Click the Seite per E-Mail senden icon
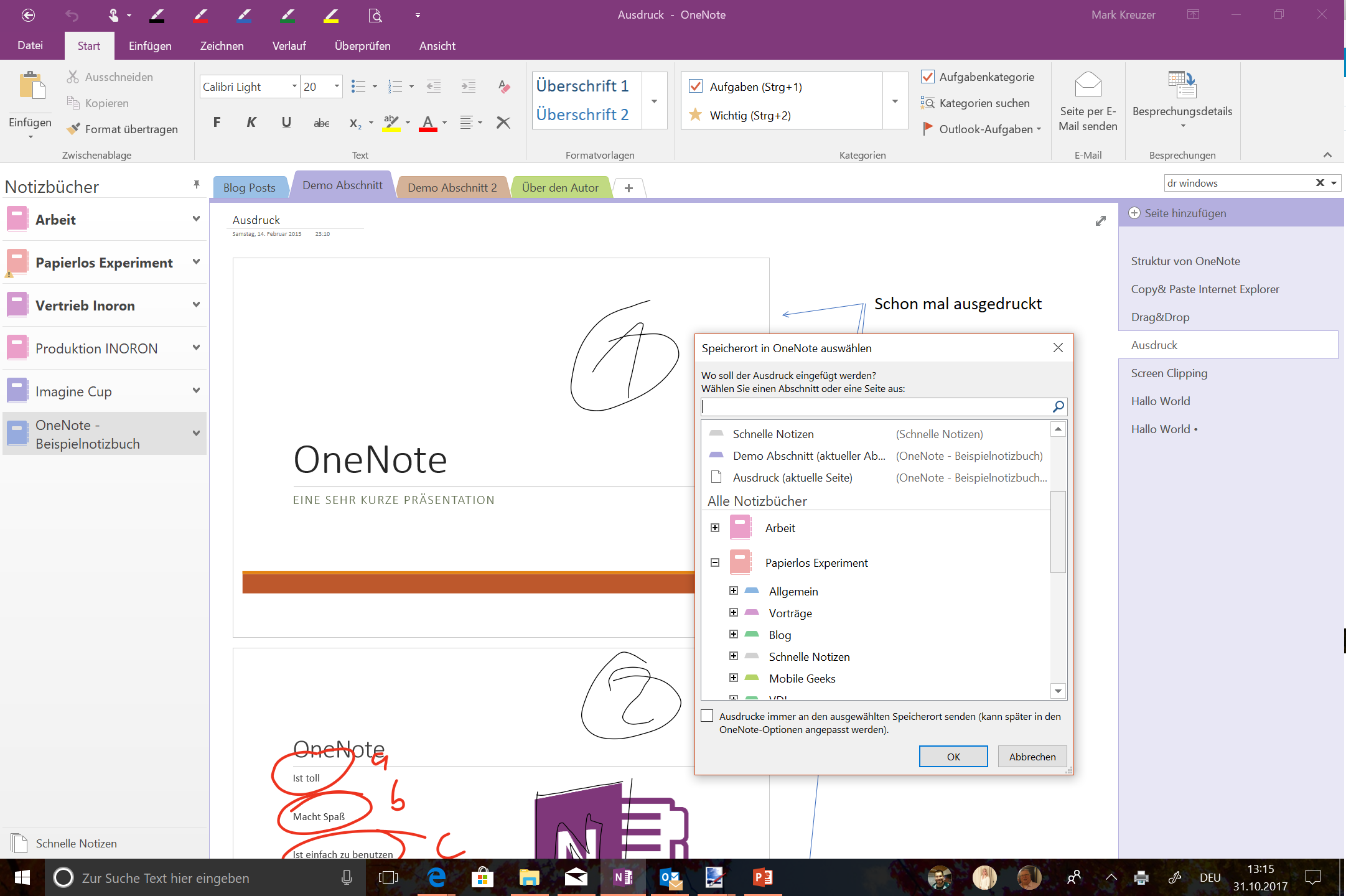 [x=1088, y=85]
